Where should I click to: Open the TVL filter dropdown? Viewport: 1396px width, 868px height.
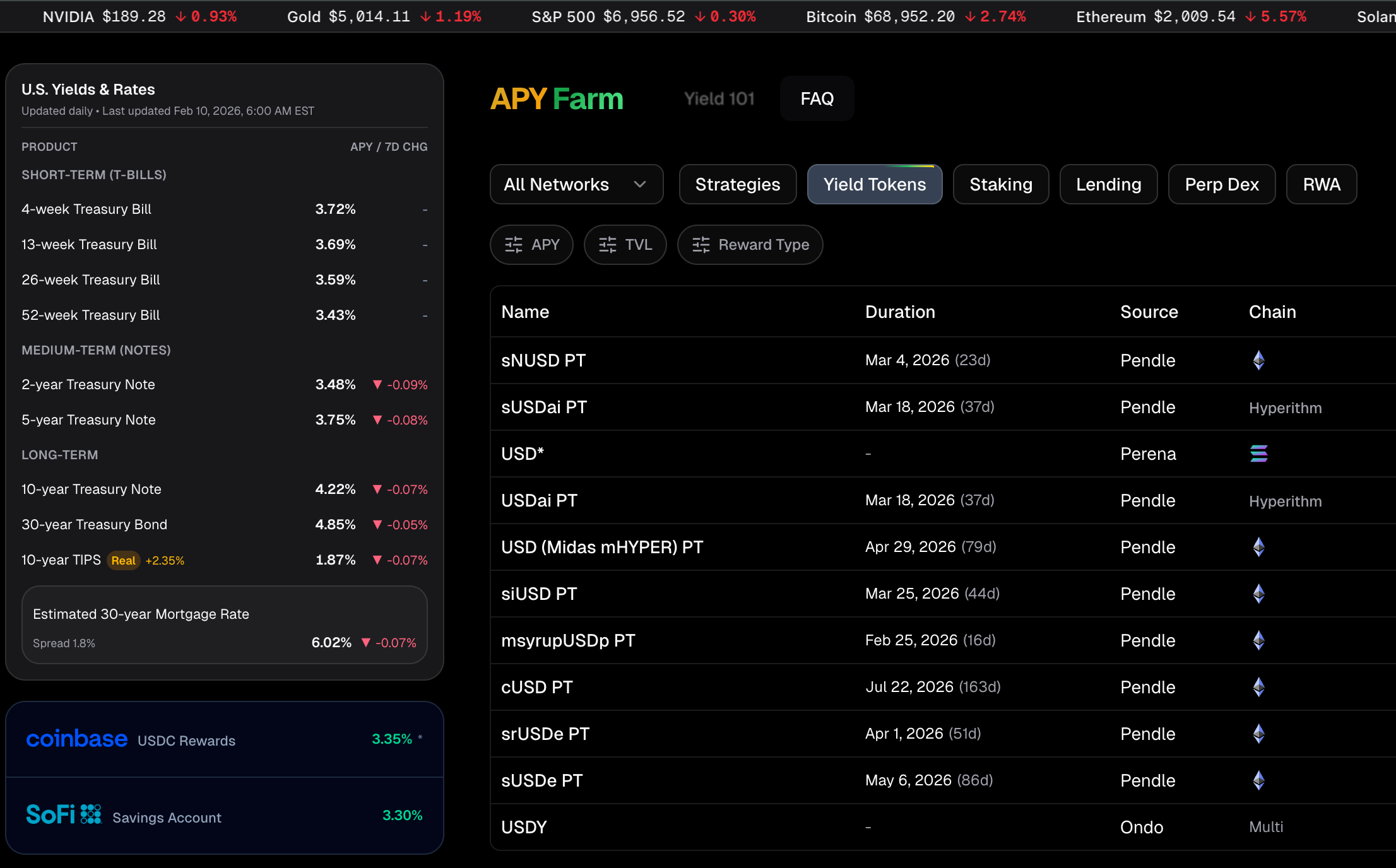point(625,245)
